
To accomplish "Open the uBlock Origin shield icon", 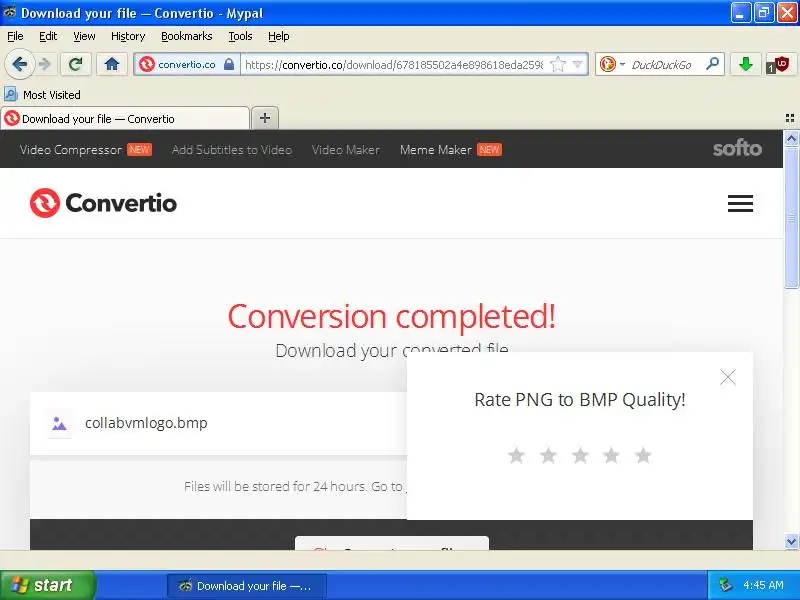I will [779, 65].
